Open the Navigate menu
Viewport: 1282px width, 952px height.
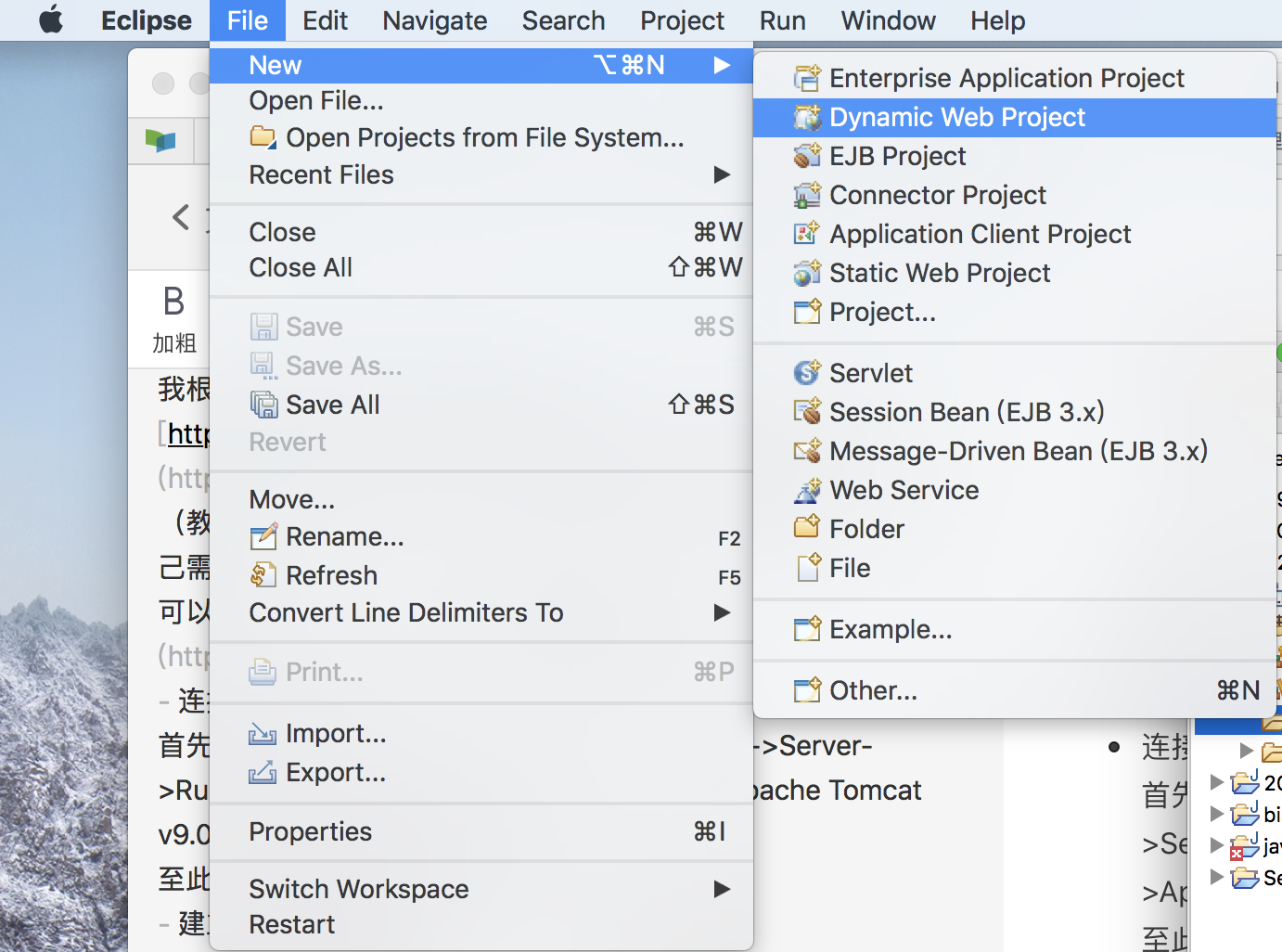(x=434, y=20)
